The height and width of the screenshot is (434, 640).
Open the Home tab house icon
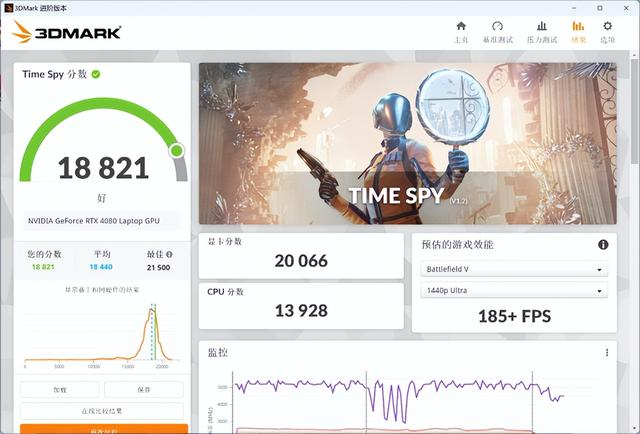point(461,27)
